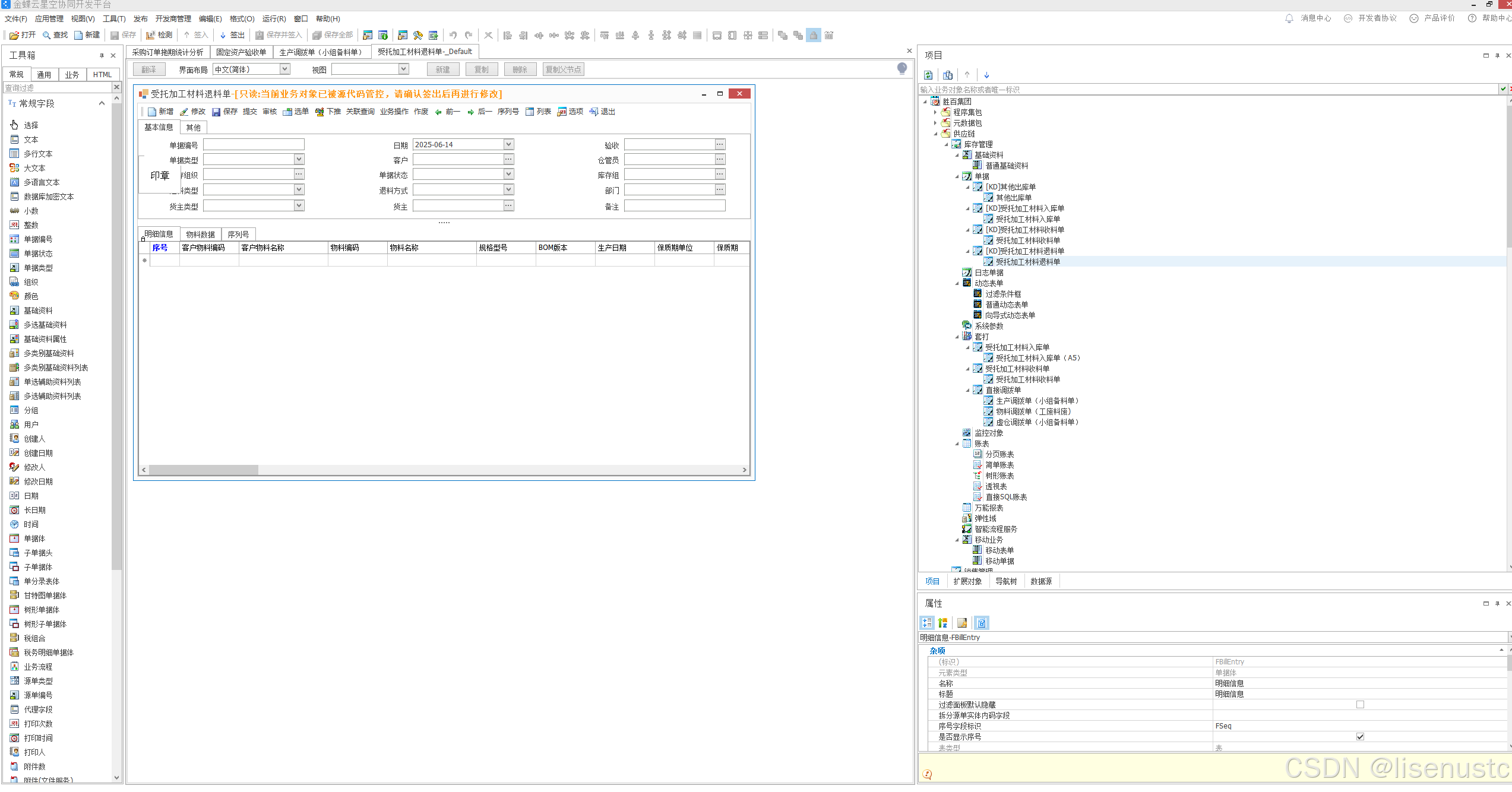Image resolution: width=1512 pixels, height=792 pixels.
Task: Collapse the 套打 tree node
Action: pos(957,337)
